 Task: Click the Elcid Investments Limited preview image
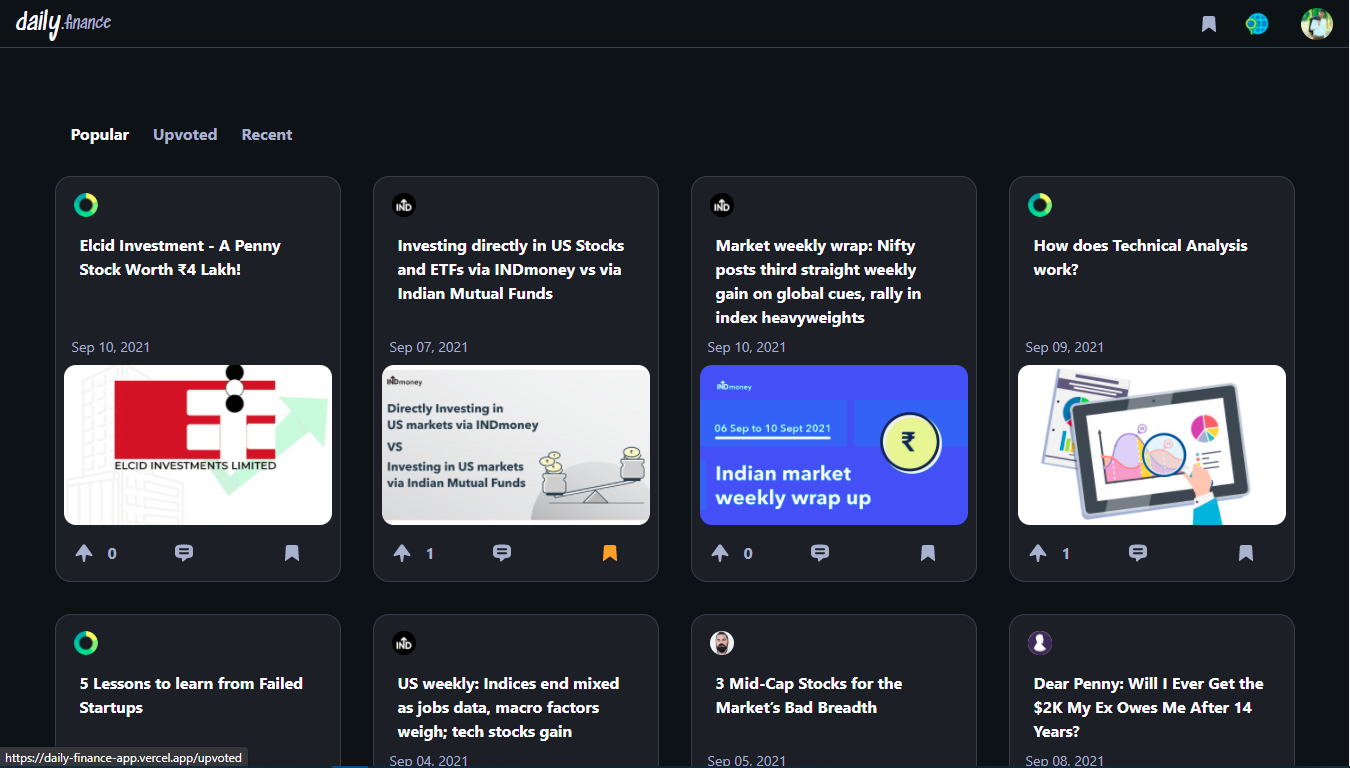(x=197, y=444)
